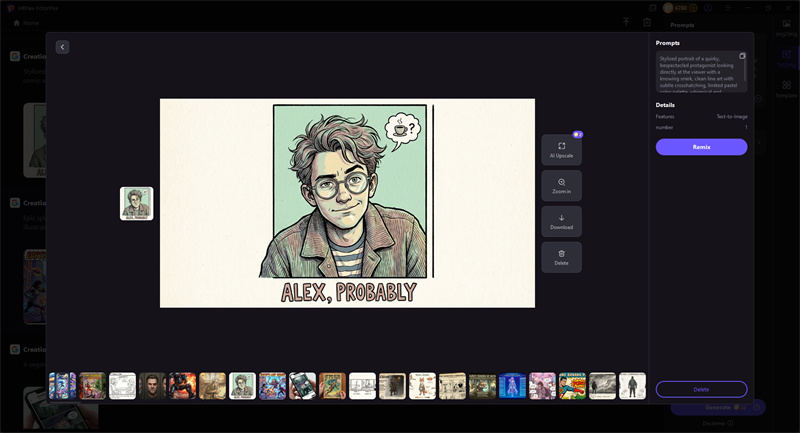Open the vintage newspaper comic strip thumbnail

tap(453, 386)
